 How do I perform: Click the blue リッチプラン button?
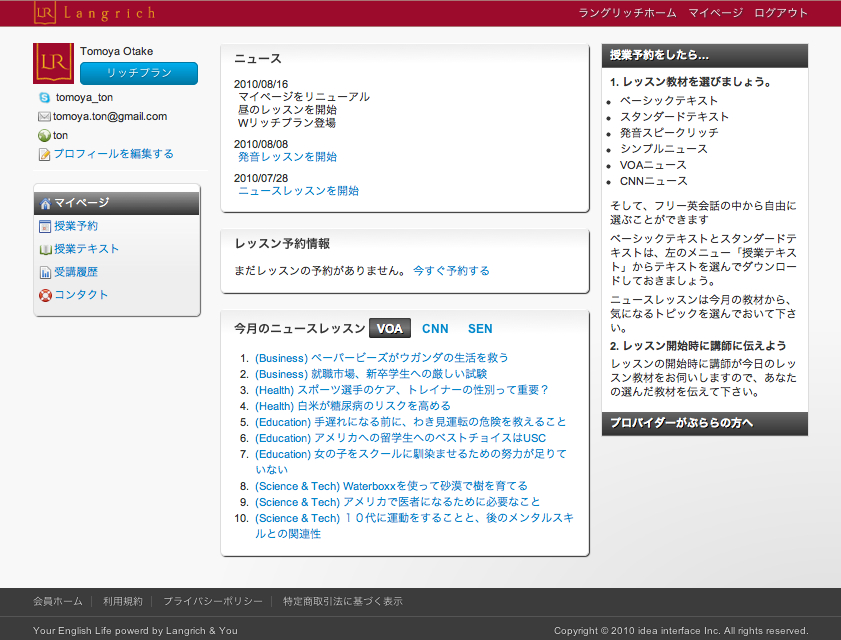[139, 73]
